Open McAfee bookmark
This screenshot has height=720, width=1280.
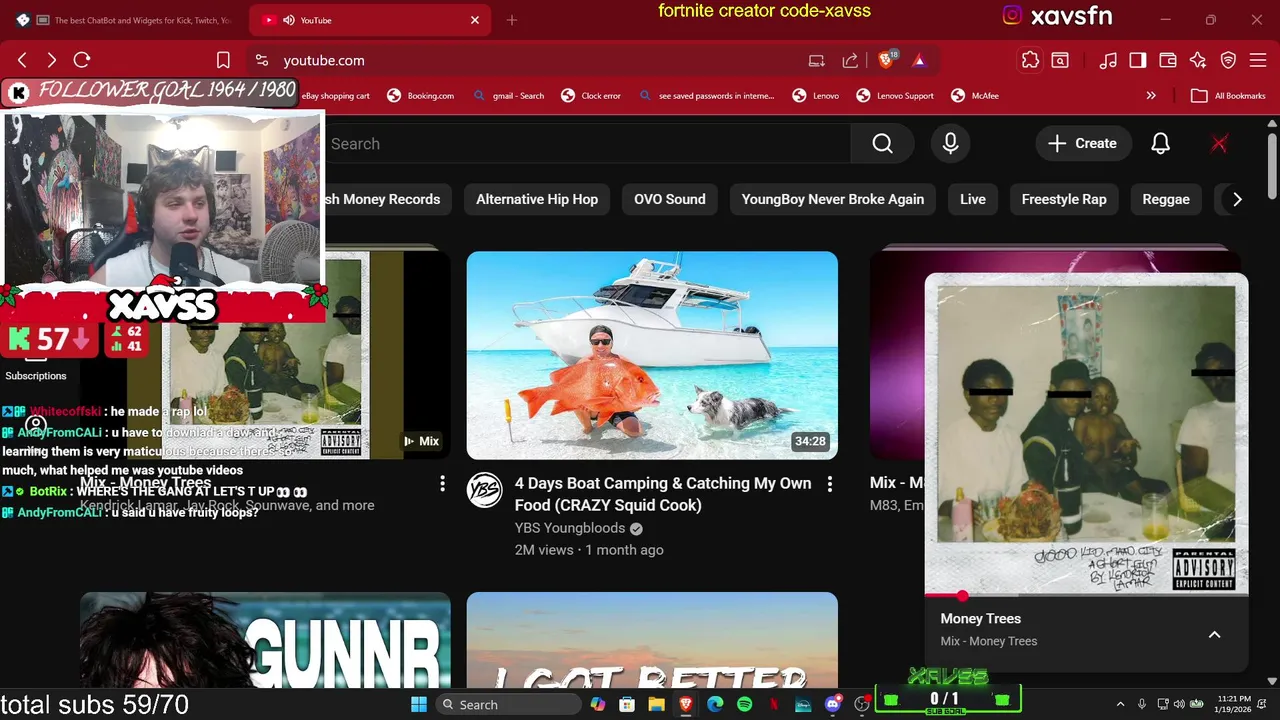[x=974, y=96]
